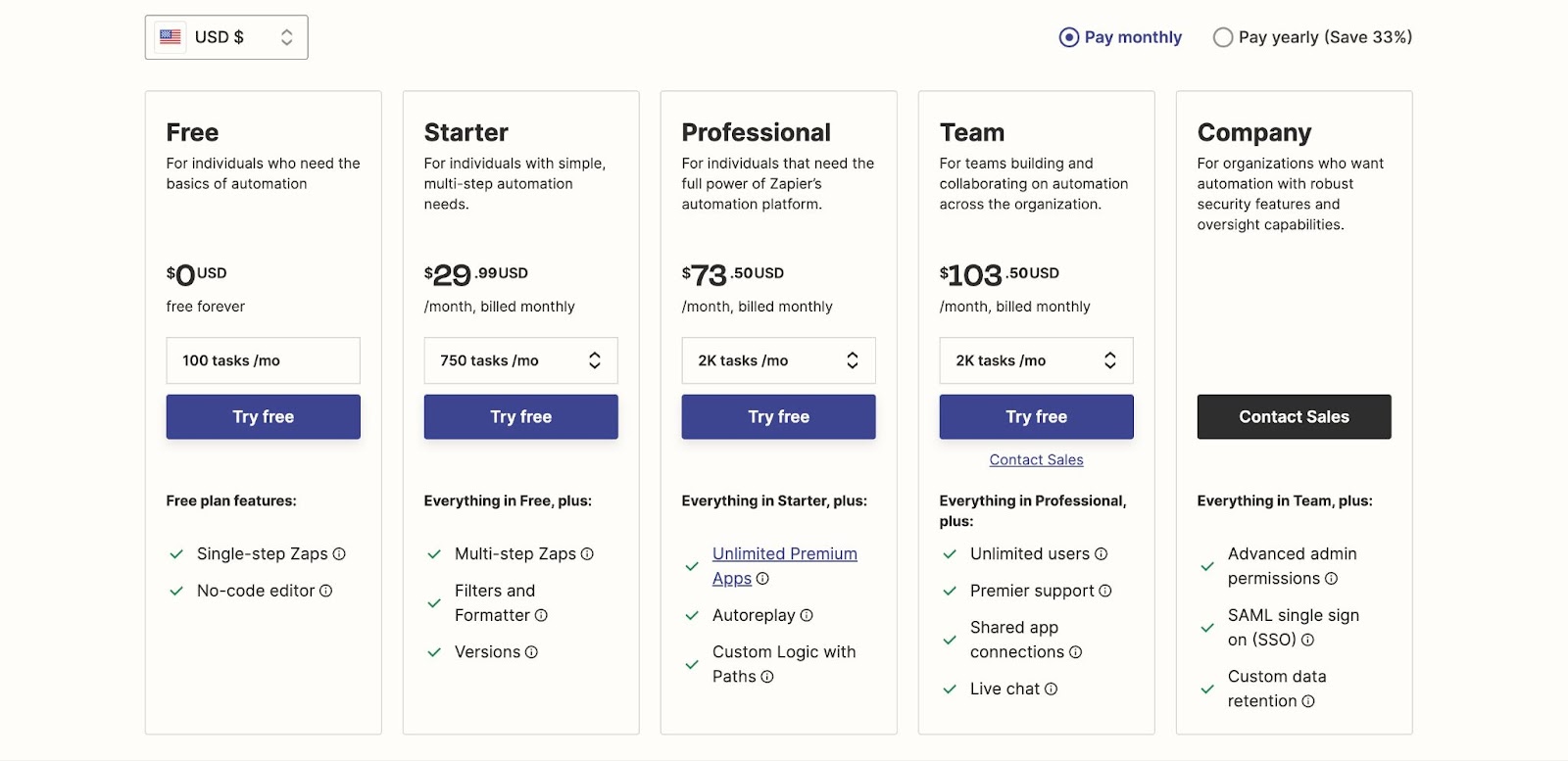The image size is (1568, 761).
Task: Open the SAML single sign on info tooltip
Action: click(x=1310, y=640)
